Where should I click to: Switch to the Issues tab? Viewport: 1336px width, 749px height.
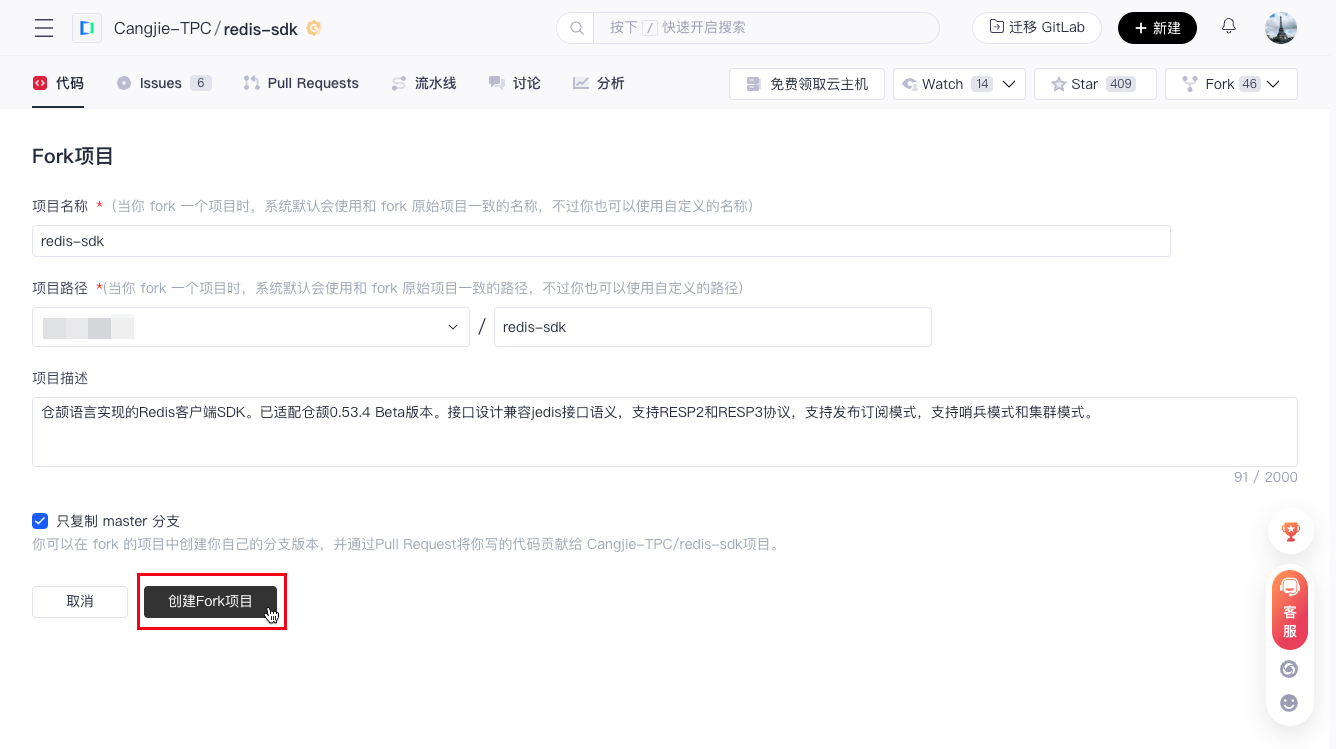161,83
